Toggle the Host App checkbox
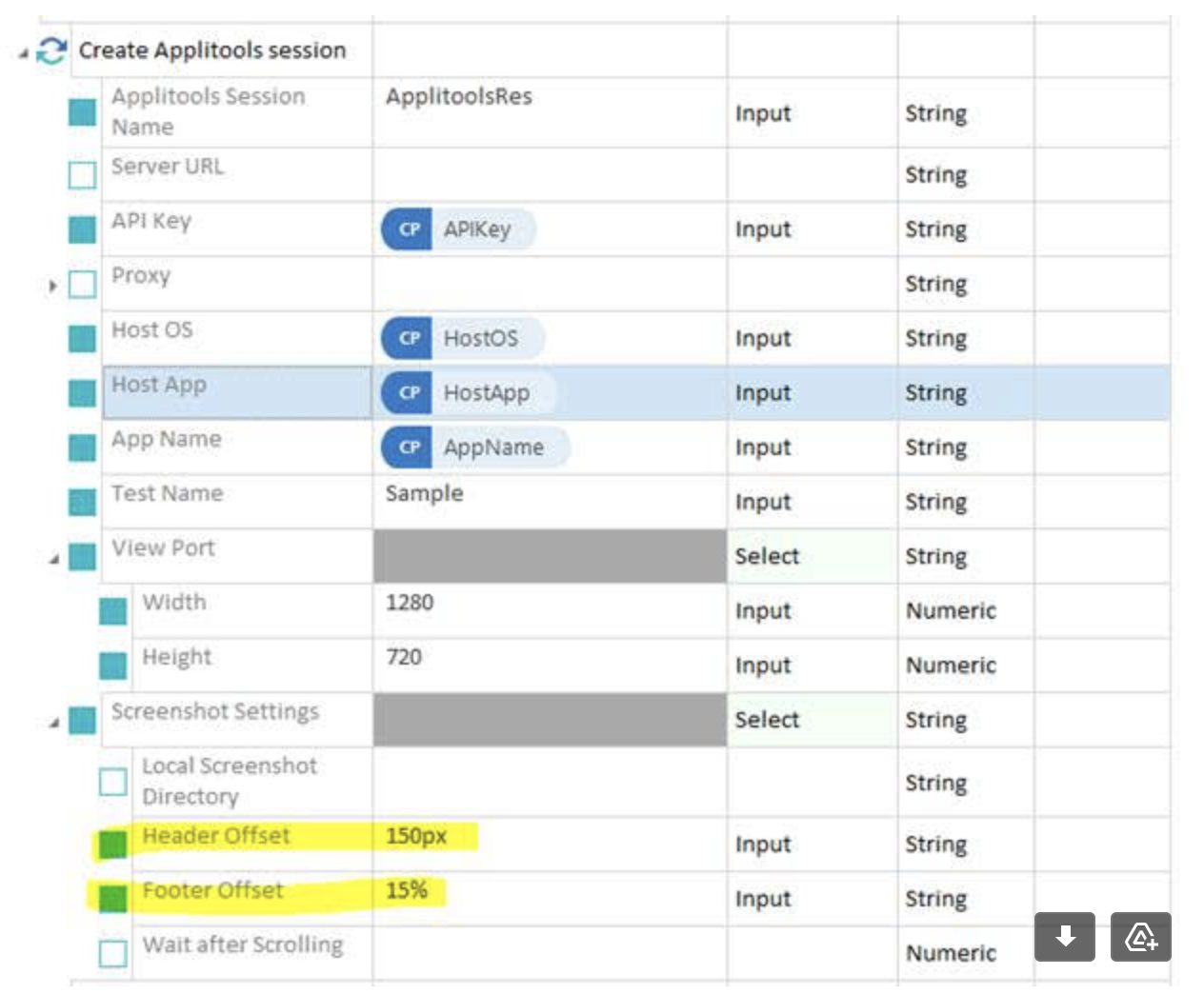 click(83, 392)
